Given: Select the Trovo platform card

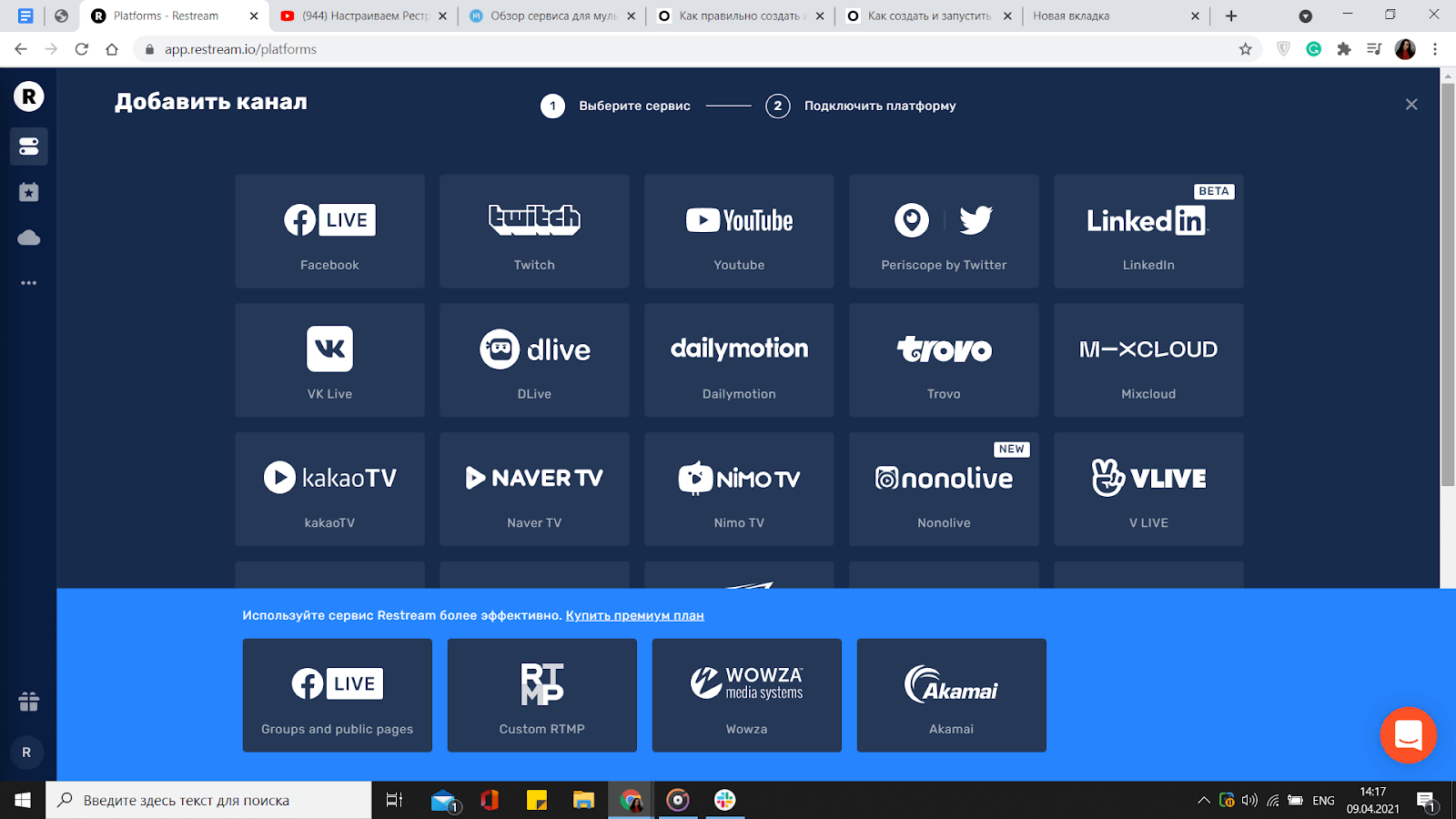Looking at the screenshot, I should tap(944, 360).
